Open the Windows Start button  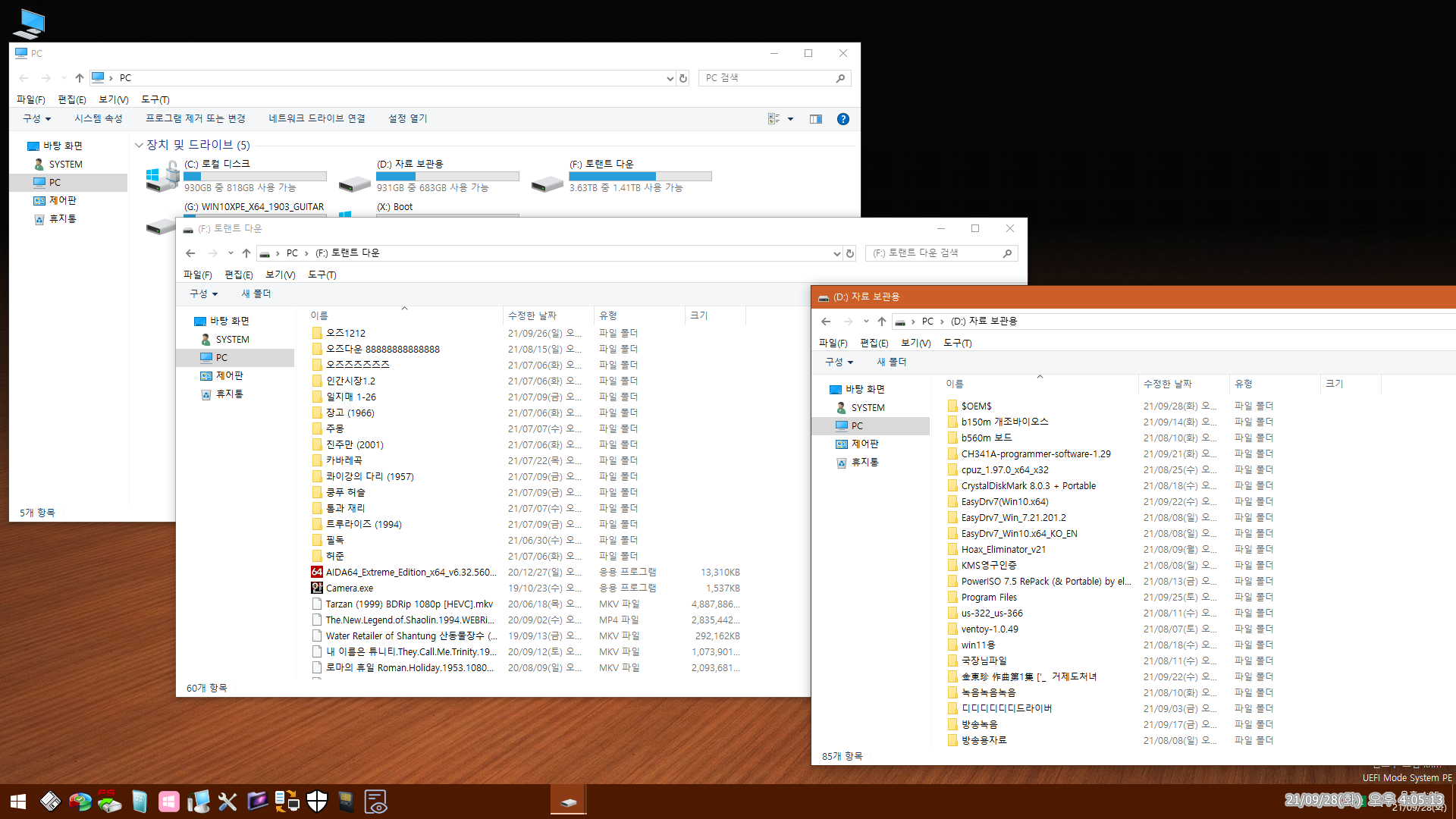click(x=18, y=802)
